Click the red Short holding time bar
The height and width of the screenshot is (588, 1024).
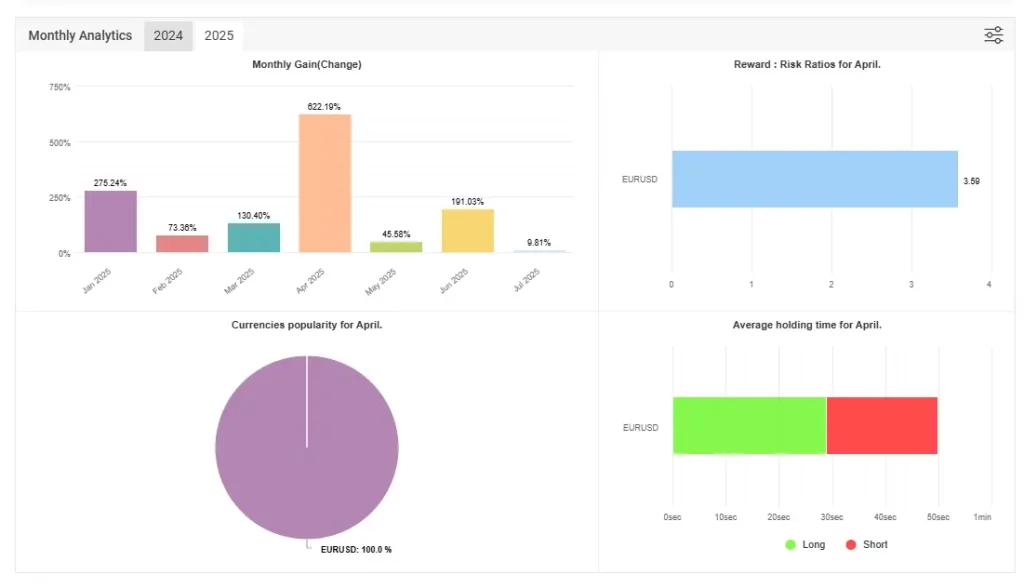(x=882, y=425)
